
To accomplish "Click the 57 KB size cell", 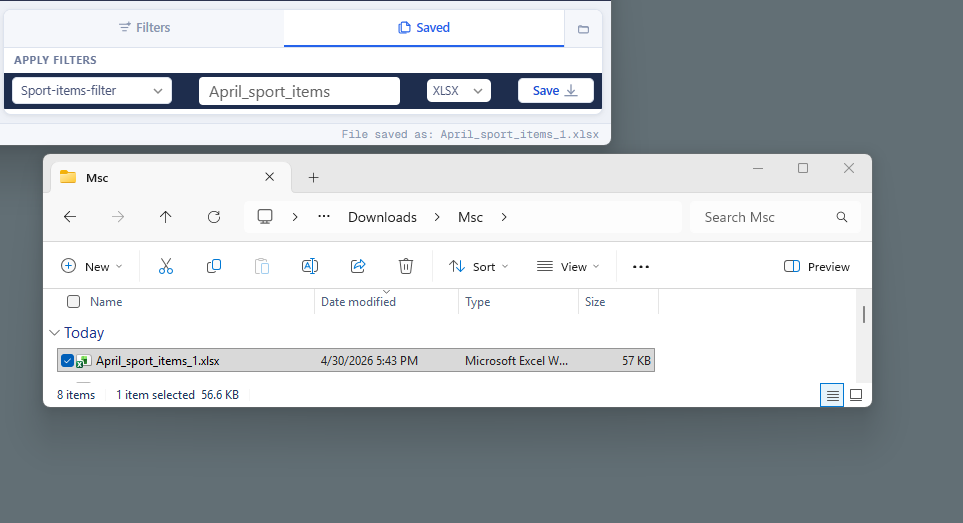I will point(636,360).
